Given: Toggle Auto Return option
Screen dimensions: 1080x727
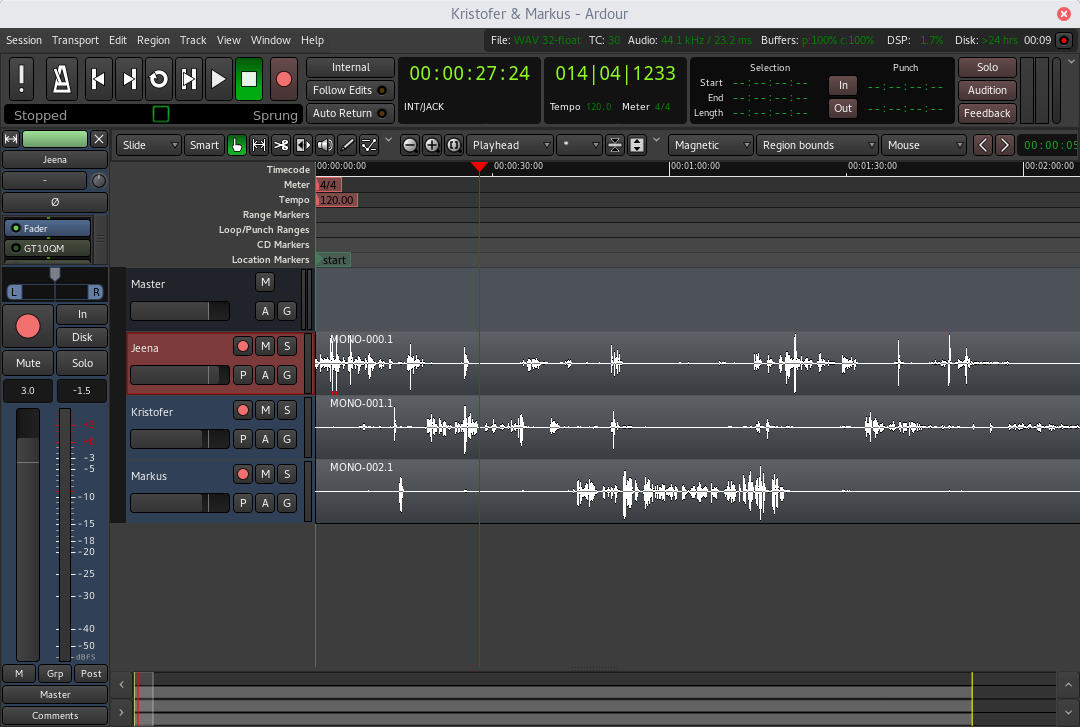Looking at the screenshot, I should coord(350,113).
